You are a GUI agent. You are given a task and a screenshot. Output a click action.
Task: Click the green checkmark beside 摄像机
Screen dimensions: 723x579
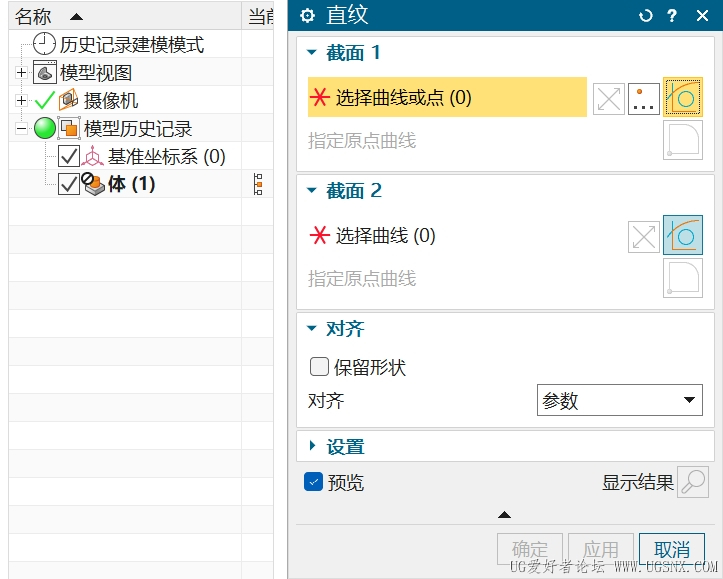tap(44, 100)
